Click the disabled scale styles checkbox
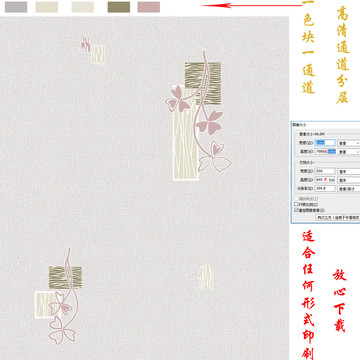The width and height of the screenshot is (360, 360). point(296,198)
